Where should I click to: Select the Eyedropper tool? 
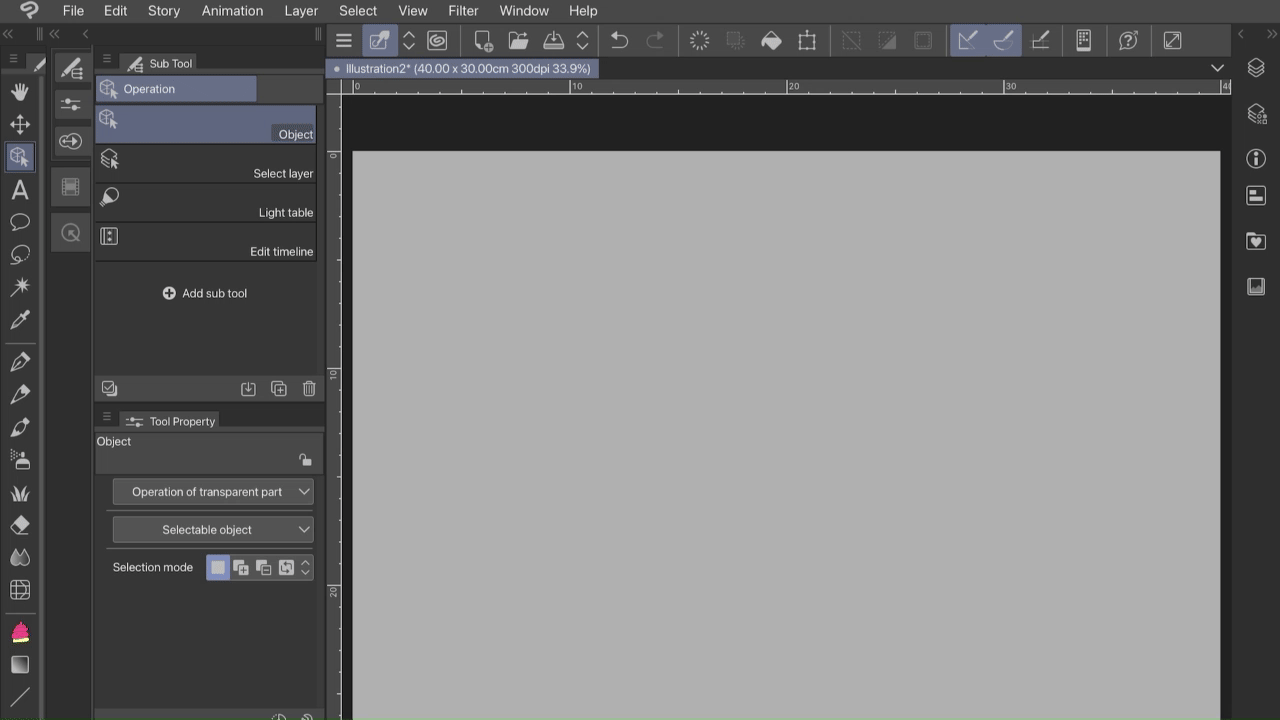pos(20,320)
